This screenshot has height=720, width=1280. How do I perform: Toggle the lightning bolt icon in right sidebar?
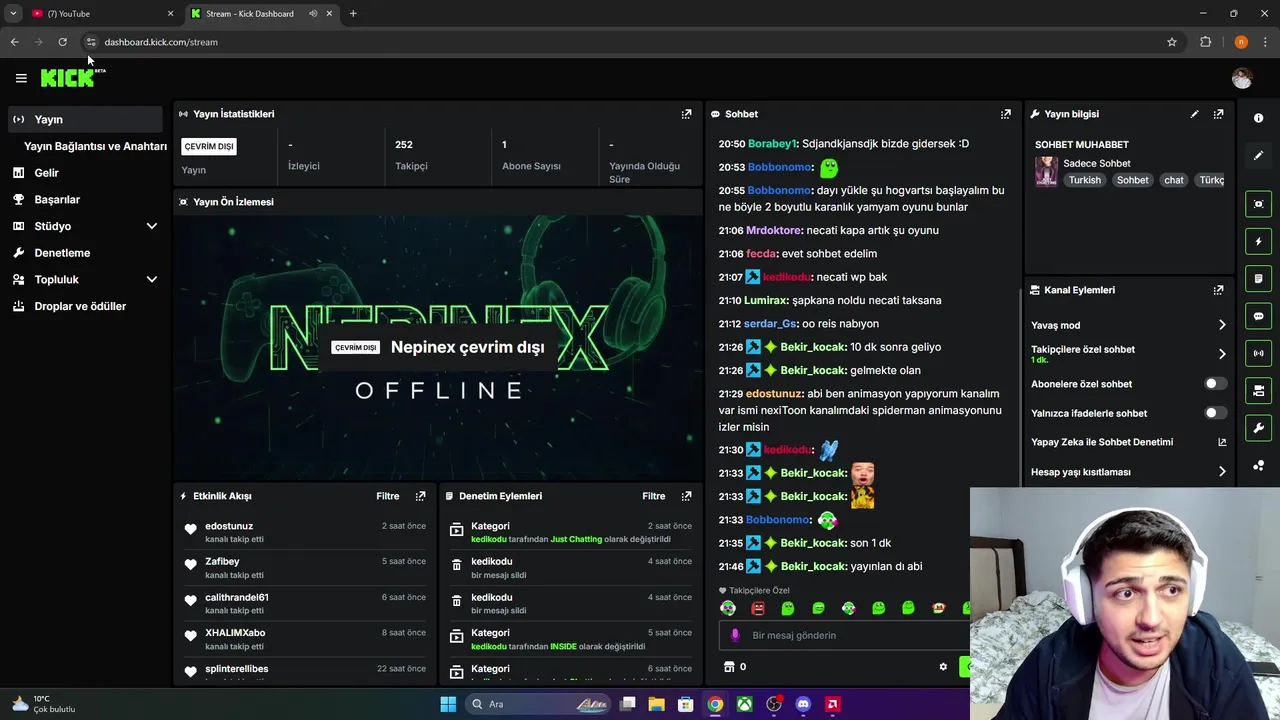[1258, 241]
